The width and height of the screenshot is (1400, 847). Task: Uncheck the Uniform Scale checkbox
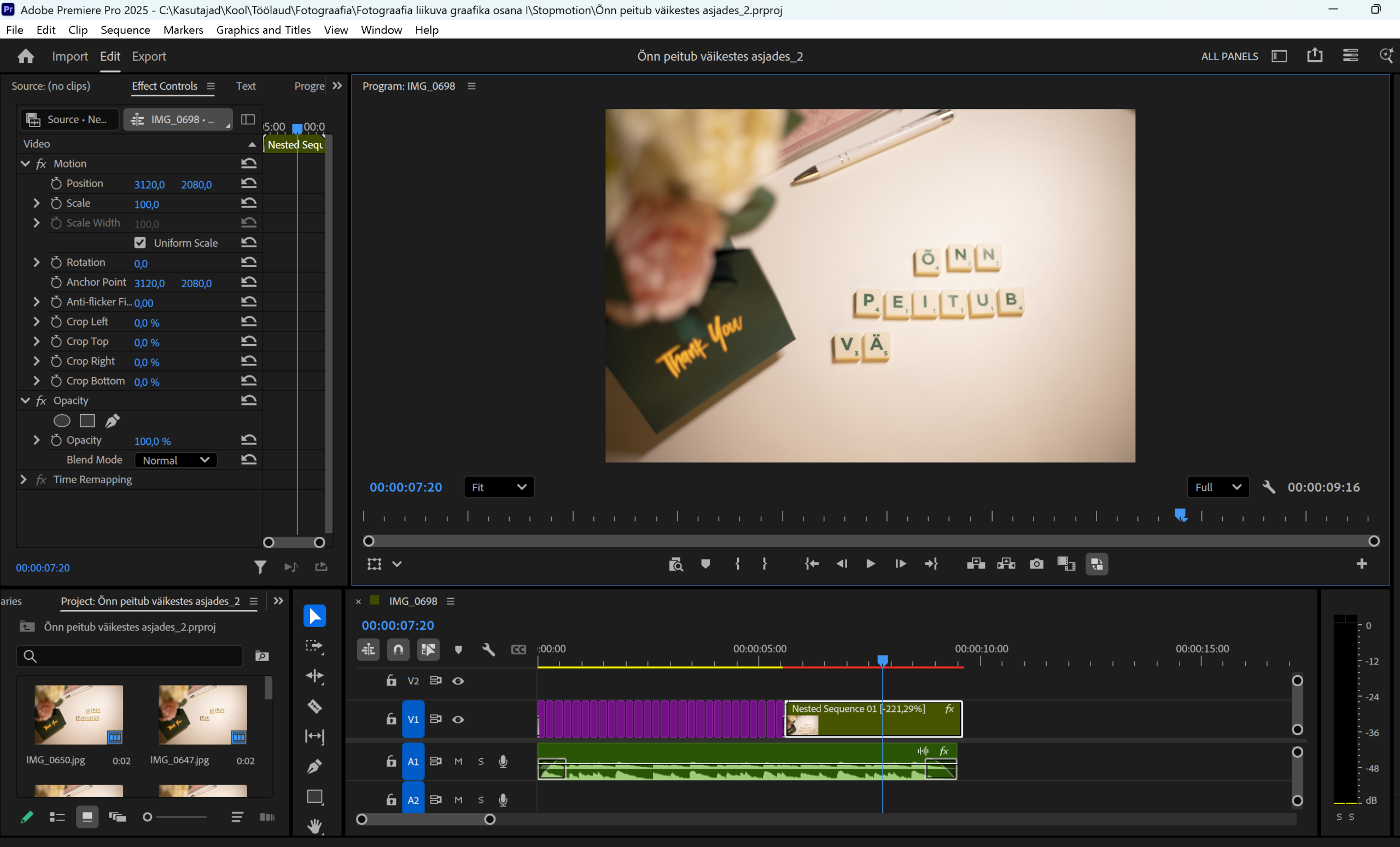140,243
